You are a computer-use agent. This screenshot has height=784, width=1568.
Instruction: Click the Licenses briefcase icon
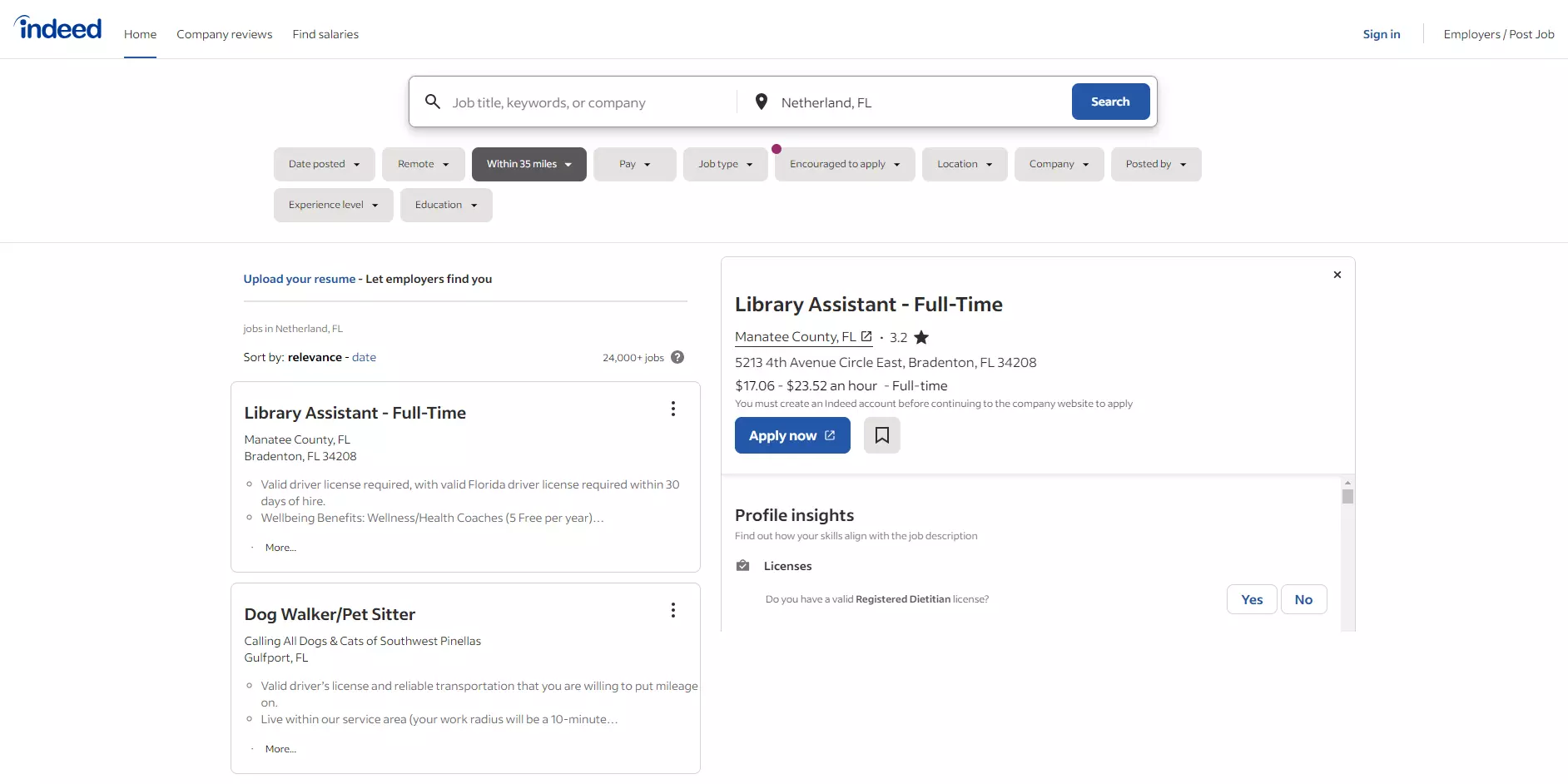coord(743,566)
